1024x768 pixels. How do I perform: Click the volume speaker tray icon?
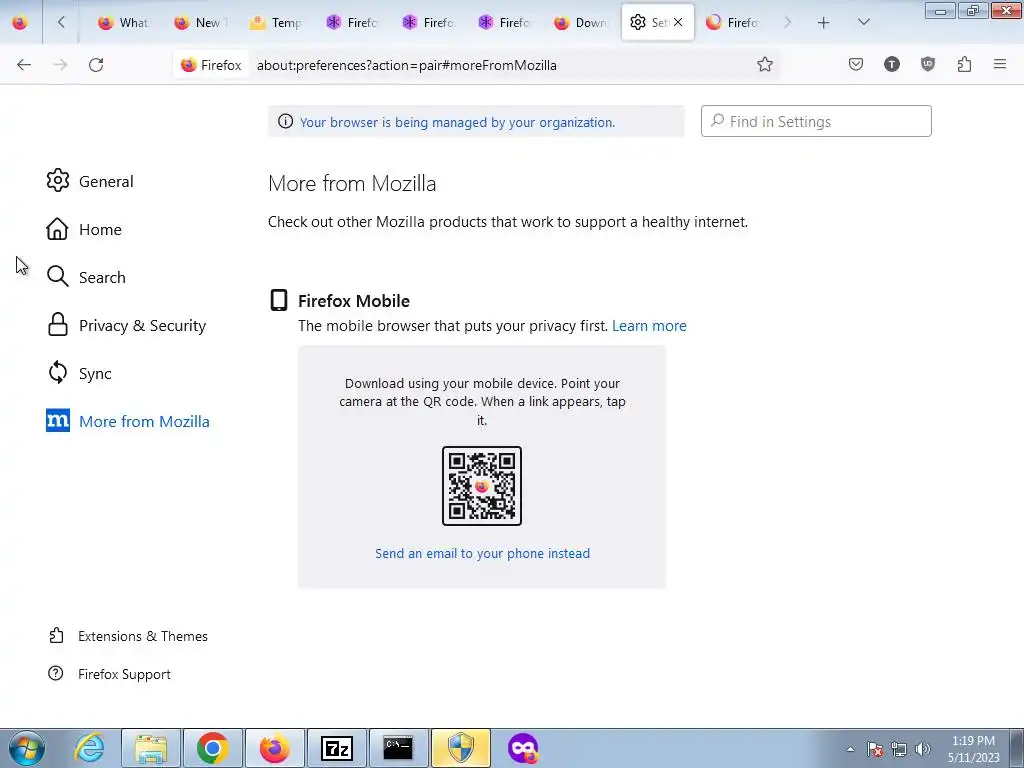point(923,749)
